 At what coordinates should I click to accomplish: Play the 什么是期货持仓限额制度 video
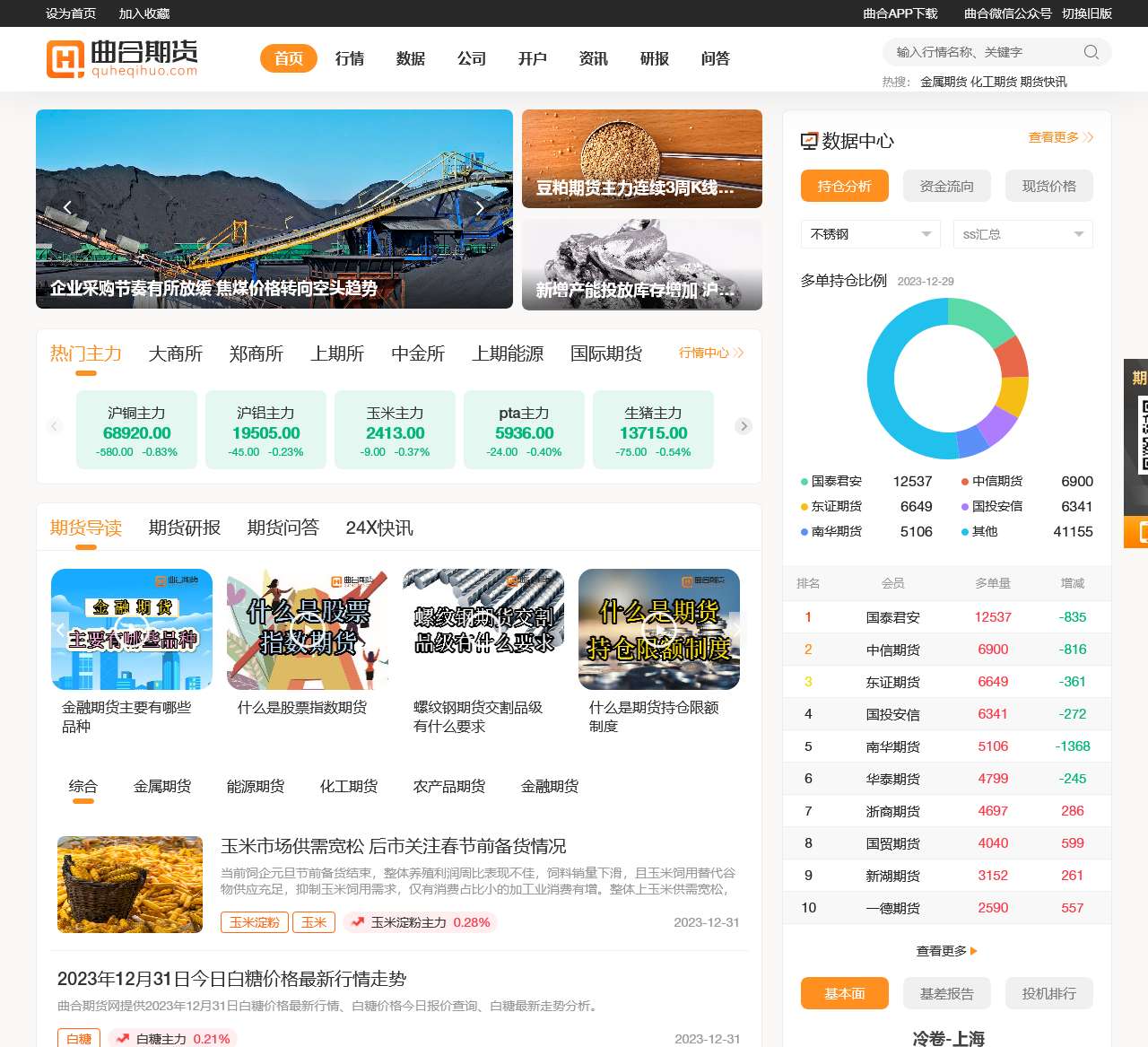(659, 629)
